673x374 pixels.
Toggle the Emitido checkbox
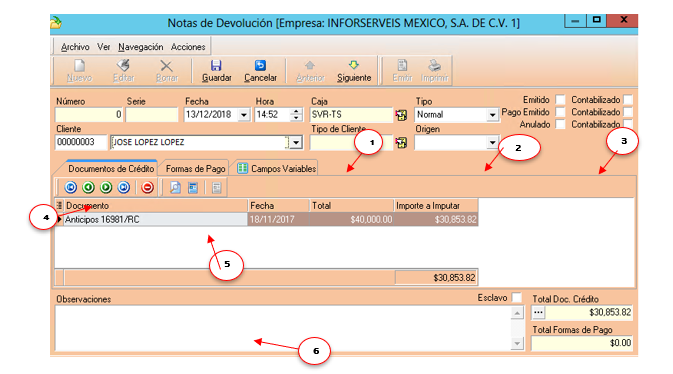pos(560,100)
